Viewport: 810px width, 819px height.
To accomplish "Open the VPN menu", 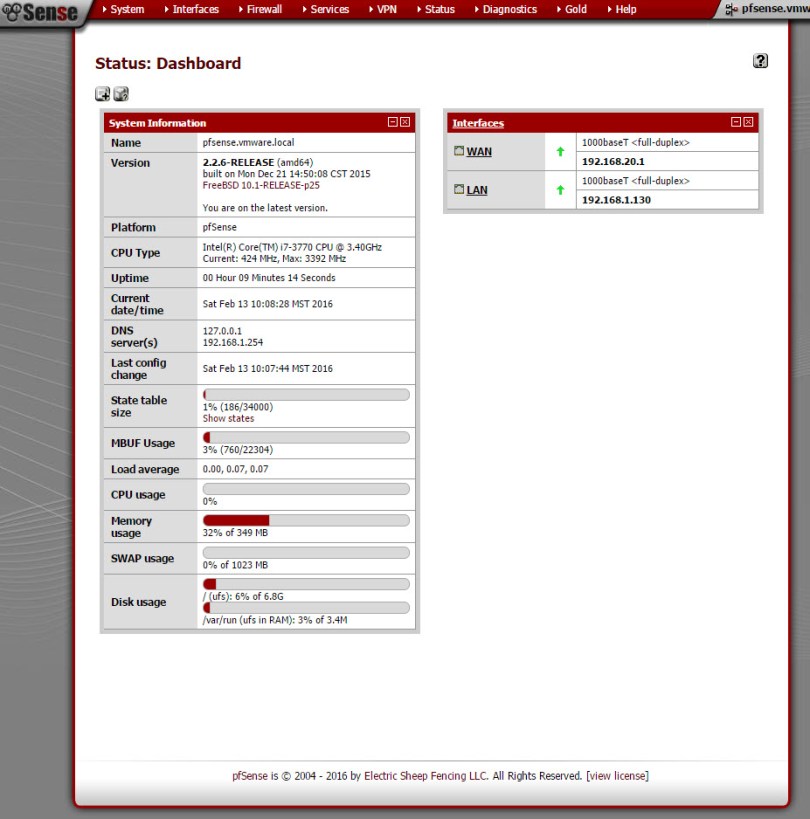I will [382, 9].
